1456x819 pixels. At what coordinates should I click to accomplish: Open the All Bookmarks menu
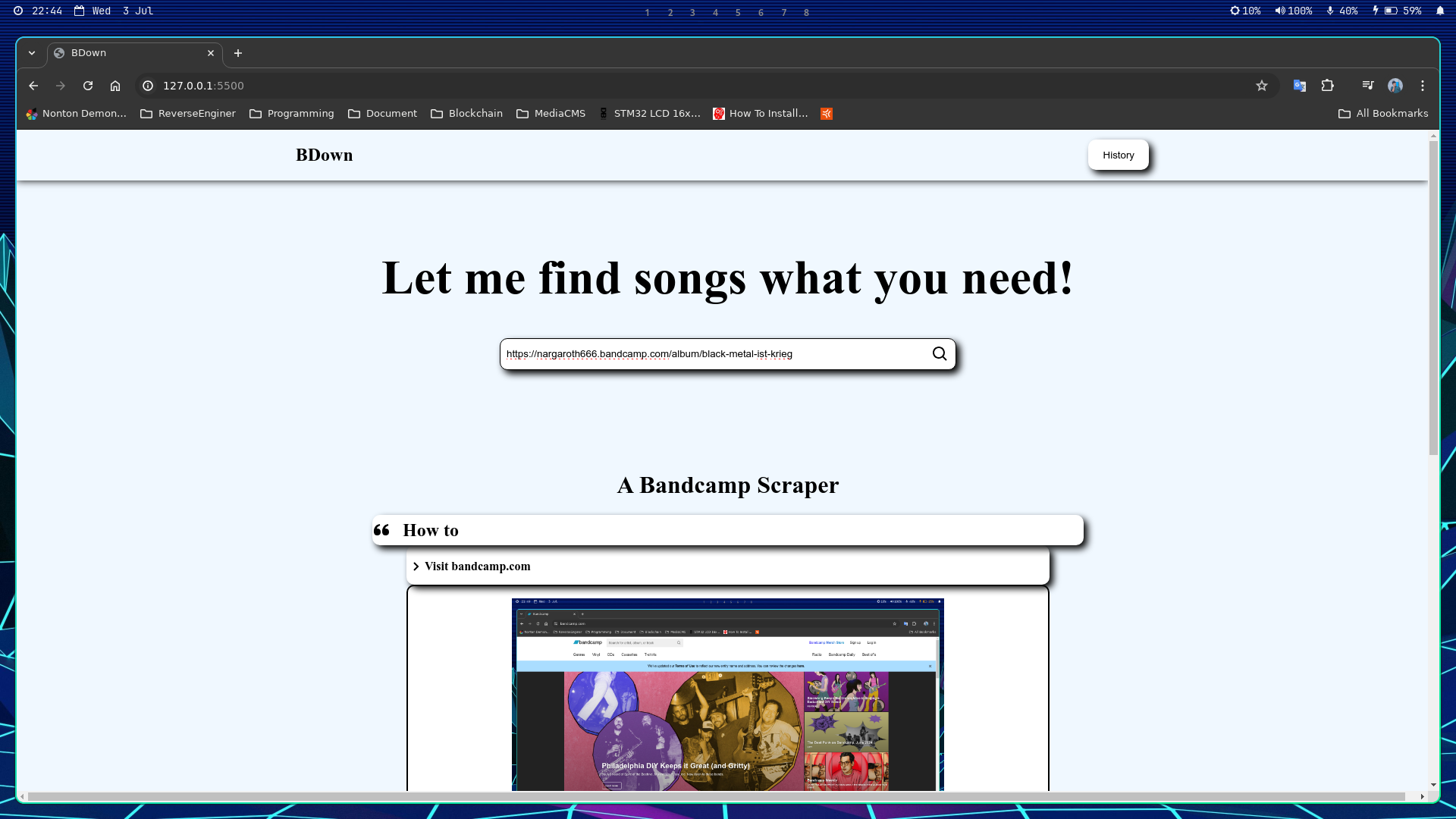pos(1383,113)
